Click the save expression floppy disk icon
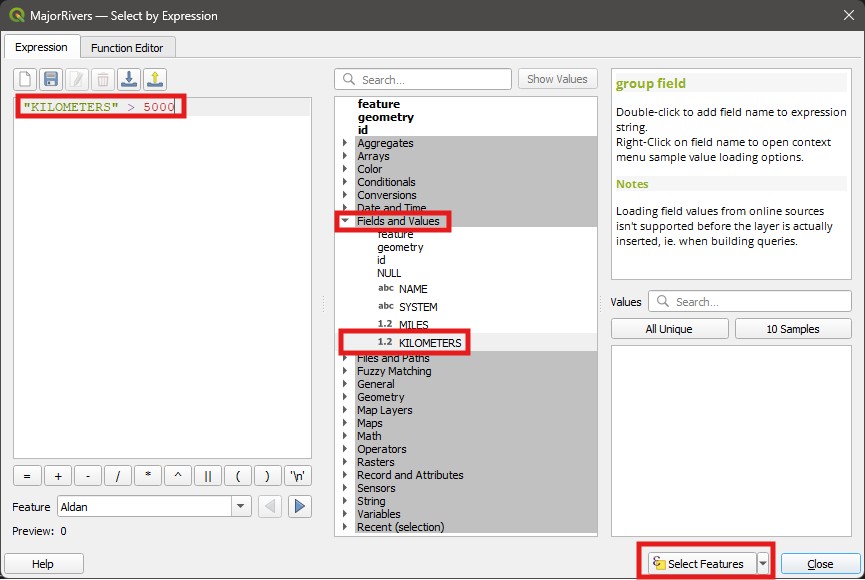The width and height of the screenshot is (865, 580). [x=51, y=79]
